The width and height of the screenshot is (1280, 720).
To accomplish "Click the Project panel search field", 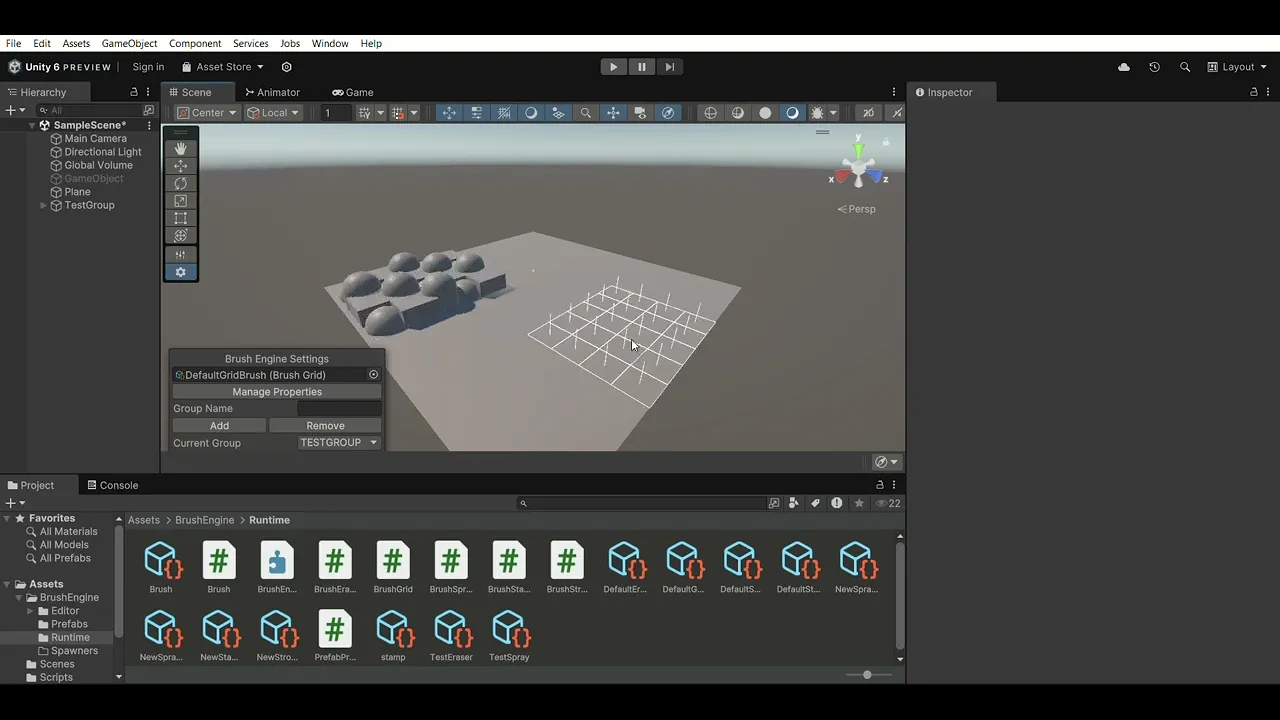I will click(x=641, y=503).
